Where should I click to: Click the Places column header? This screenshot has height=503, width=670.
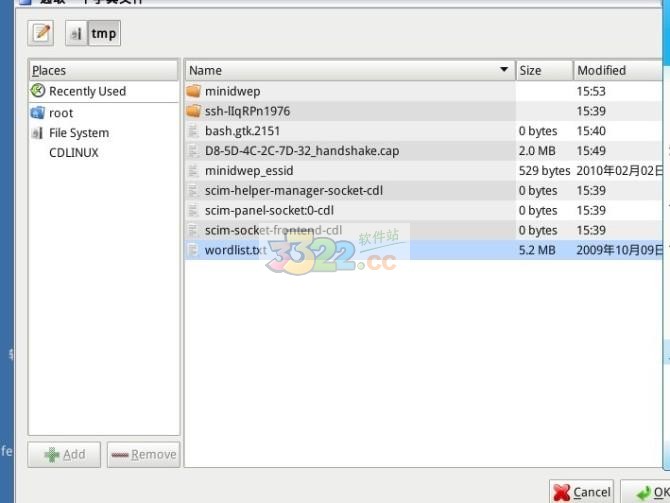(103, 70)
